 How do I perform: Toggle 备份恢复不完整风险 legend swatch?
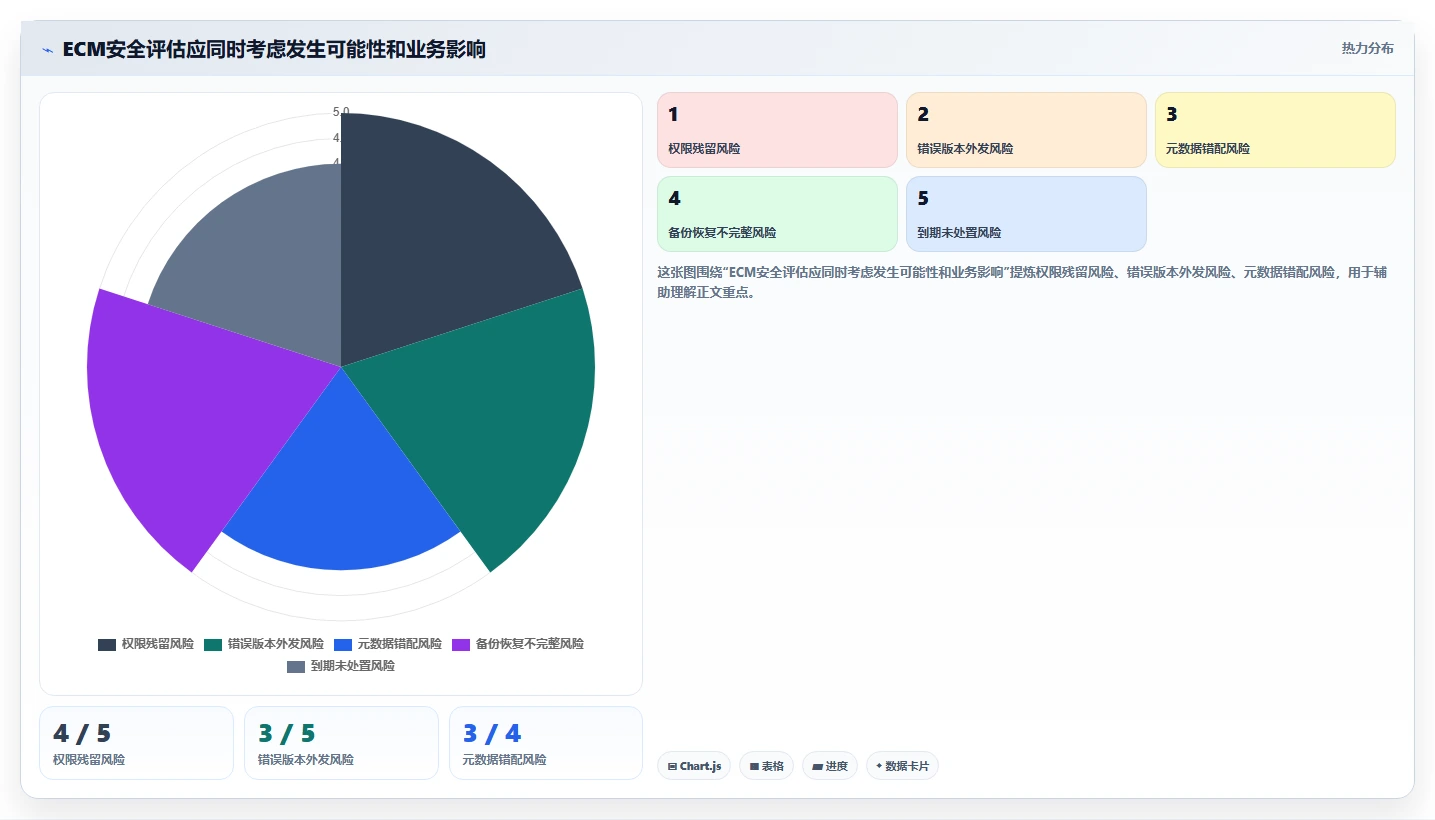point(461,645)
